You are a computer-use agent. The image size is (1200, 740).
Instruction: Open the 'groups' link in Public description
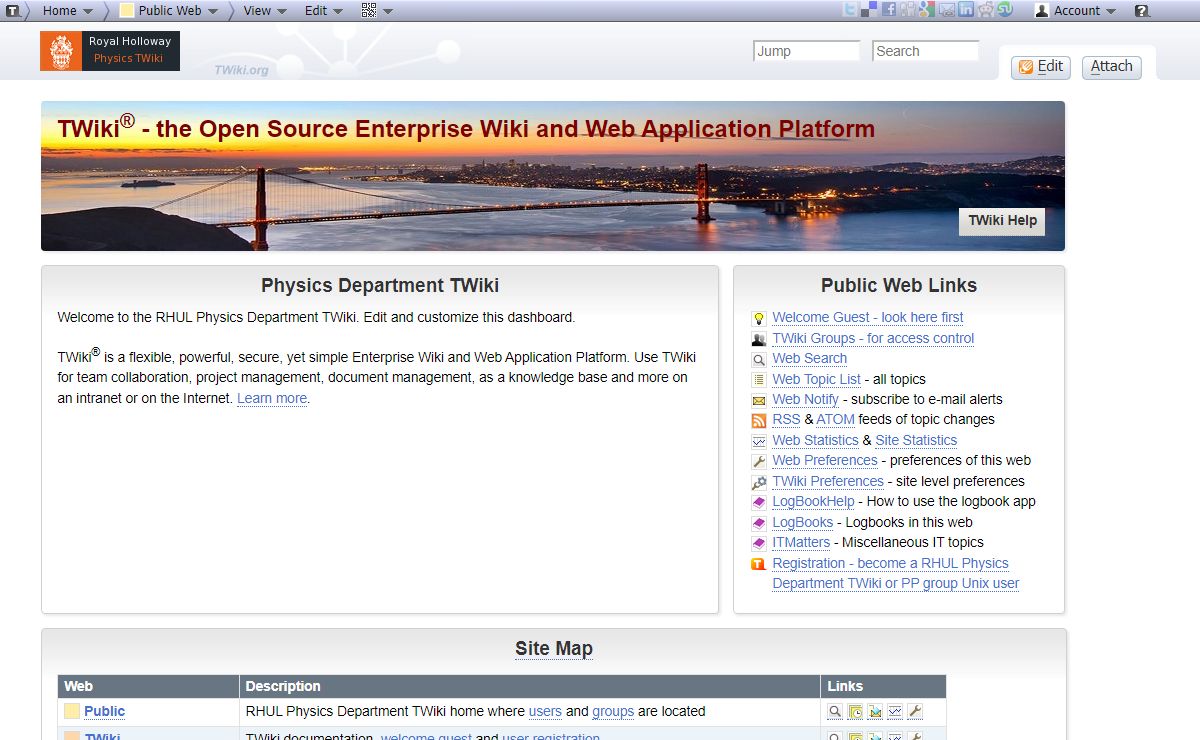[613, 711]
